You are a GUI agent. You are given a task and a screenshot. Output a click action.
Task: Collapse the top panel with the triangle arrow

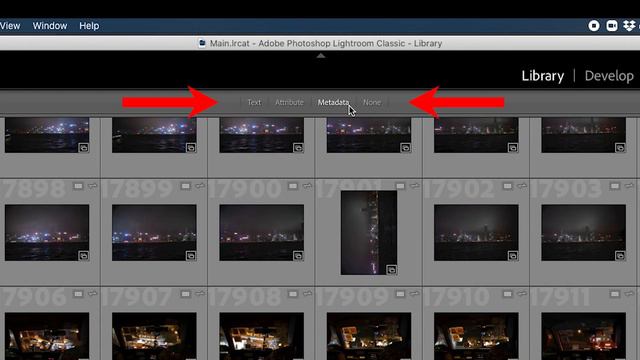coord(321,56)
